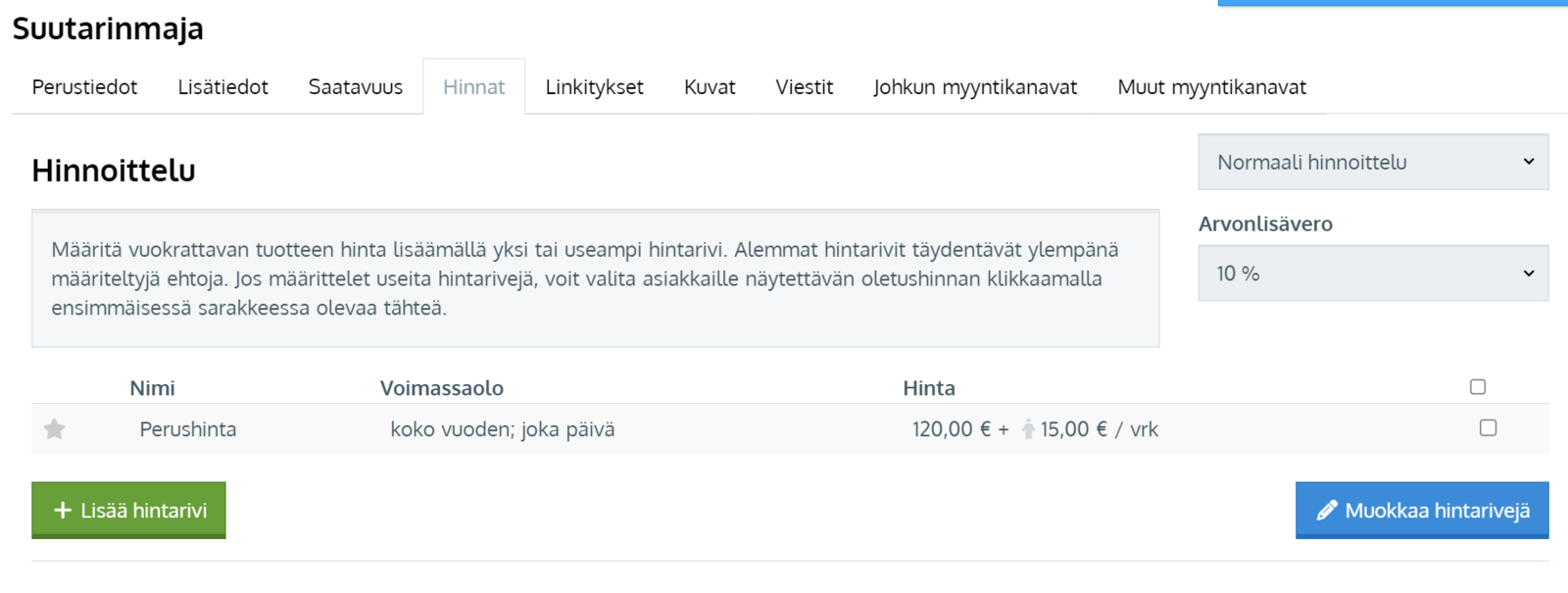Switch to the Viestit tab
Screen dimensions: 1568x593
804,87
